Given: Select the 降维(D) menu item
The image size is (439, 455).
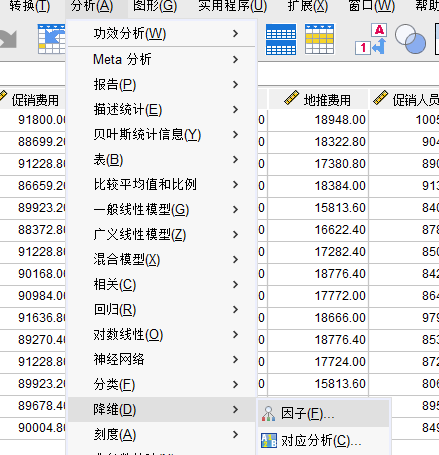Looking at the screenshot, I should 162,410.
